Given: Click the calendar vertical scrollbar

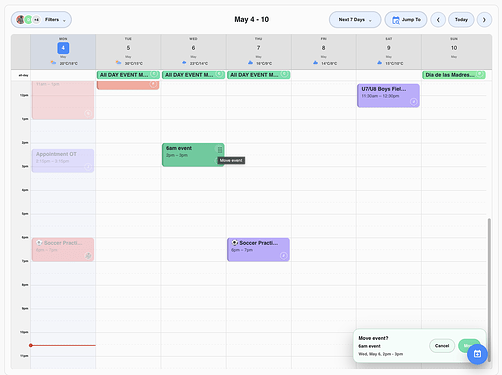Looking at the screenshot, I should (489, 290).
